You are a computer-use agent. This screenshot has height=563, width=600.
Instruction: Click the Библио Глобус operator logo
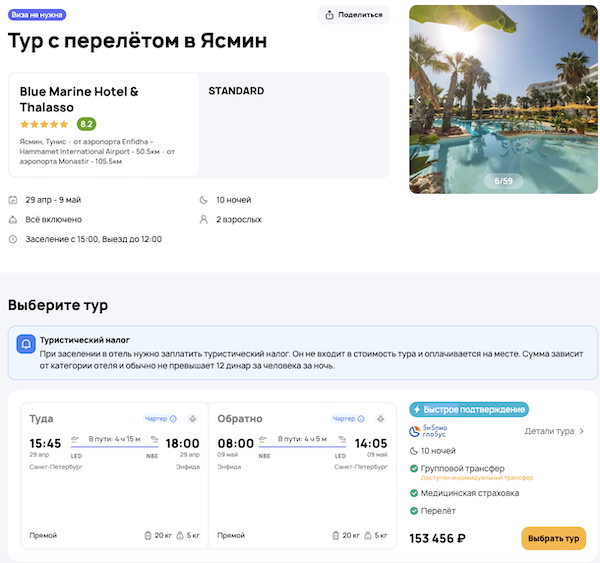tap(431, 431)
